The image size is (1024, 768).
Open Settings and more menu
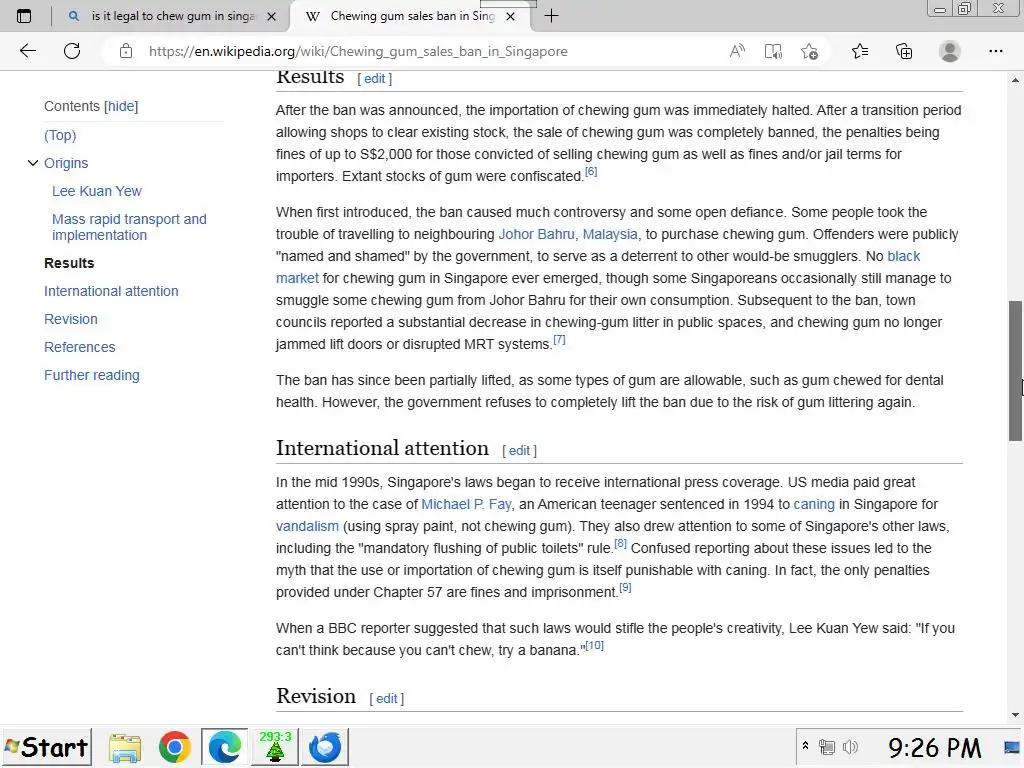[x=995, y=51]
